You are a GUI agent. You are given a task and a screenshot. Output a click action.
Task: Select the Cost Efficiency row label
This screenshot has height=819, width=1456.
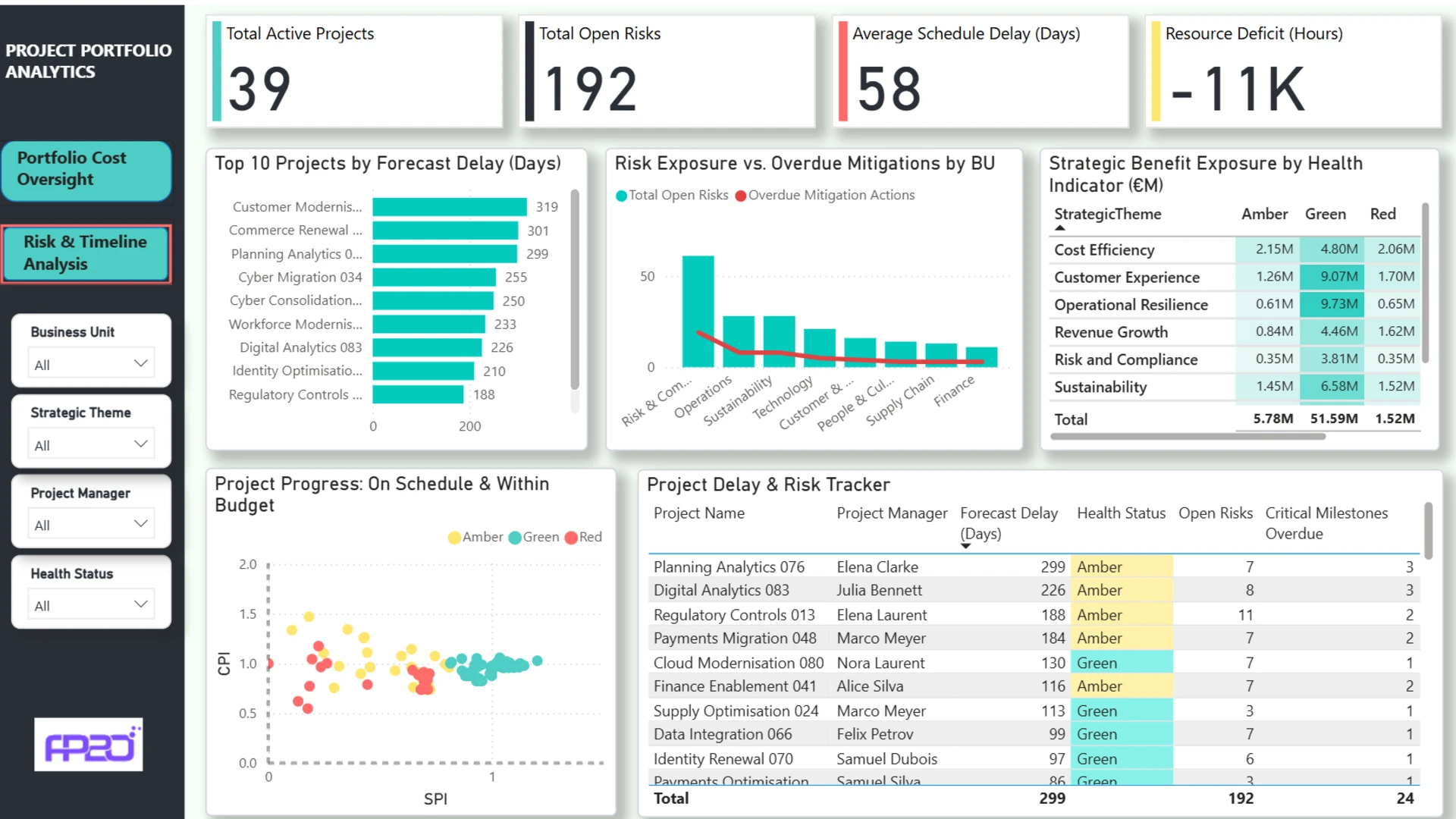1104,249
